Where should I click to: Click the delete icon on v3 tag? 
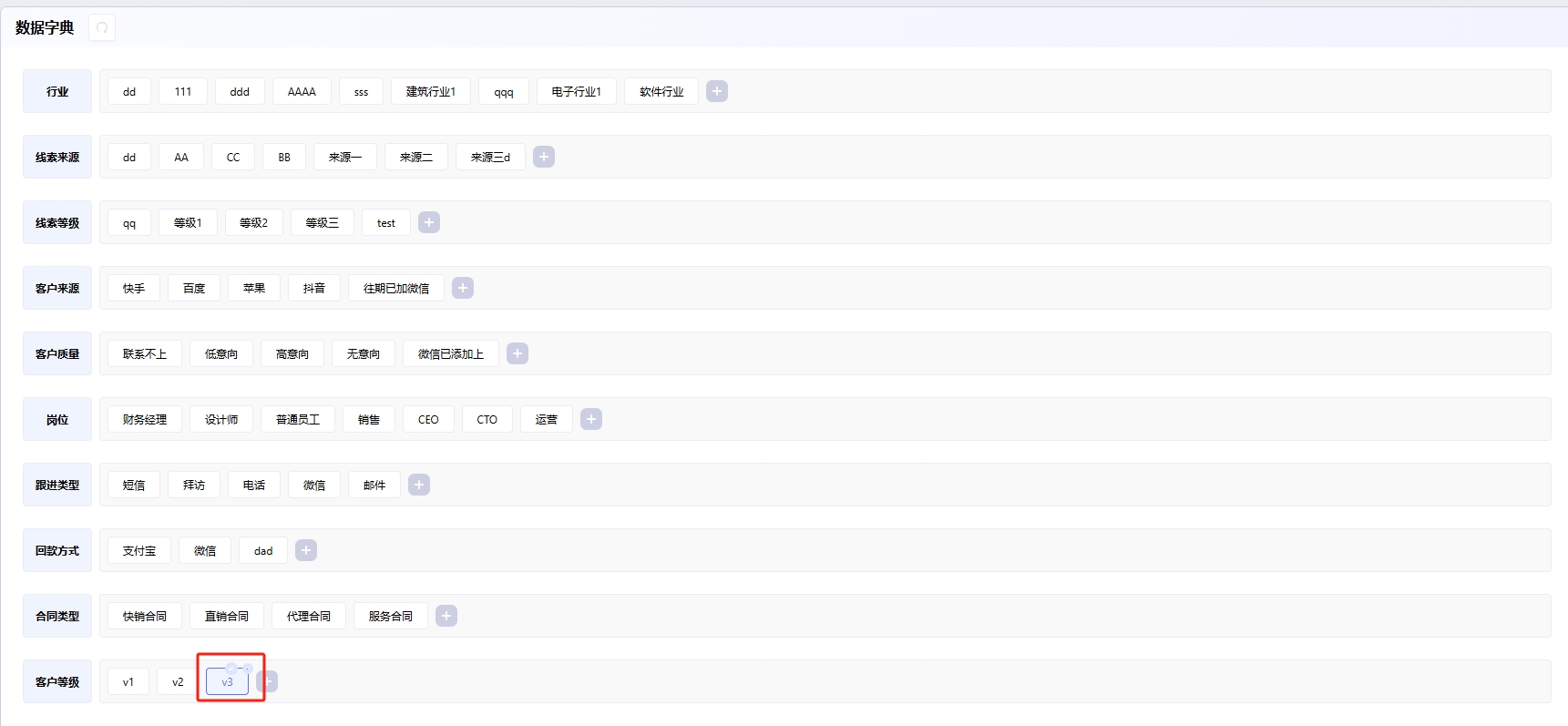point(247,669)
